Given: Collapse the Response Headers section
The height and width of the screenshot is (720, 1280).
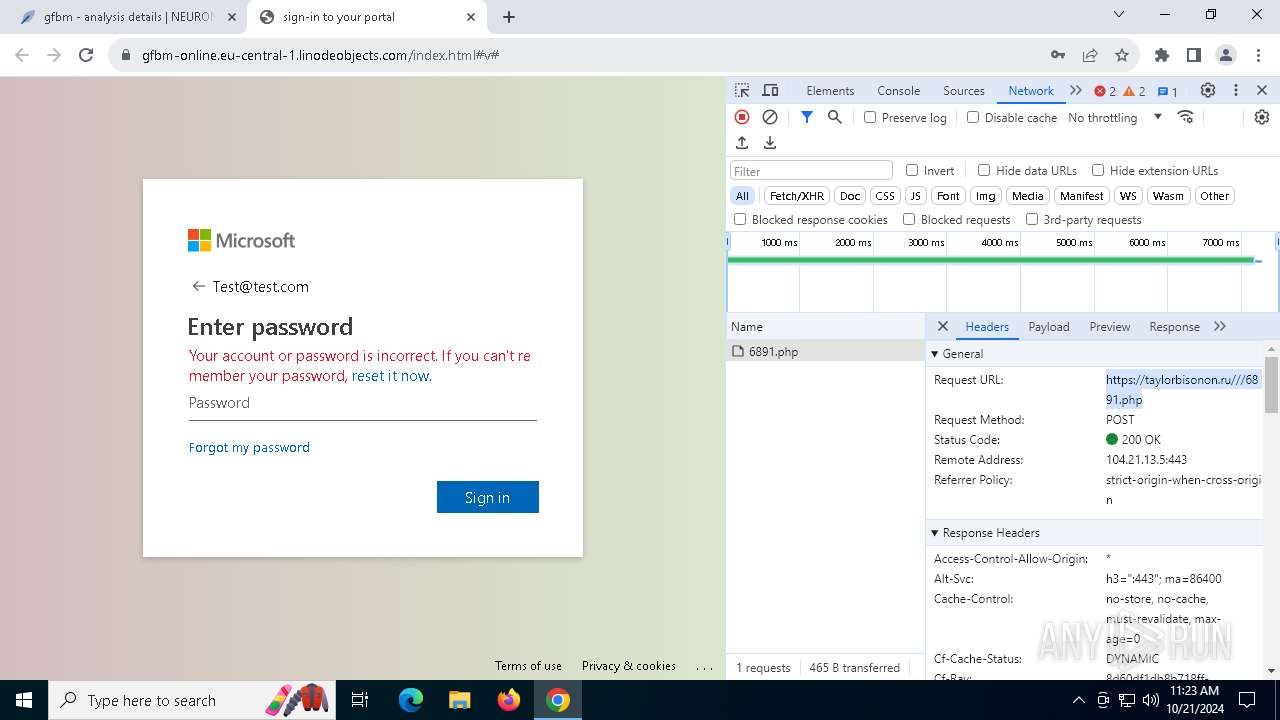Looking at the screenshot, I should (x=935, y=533).
